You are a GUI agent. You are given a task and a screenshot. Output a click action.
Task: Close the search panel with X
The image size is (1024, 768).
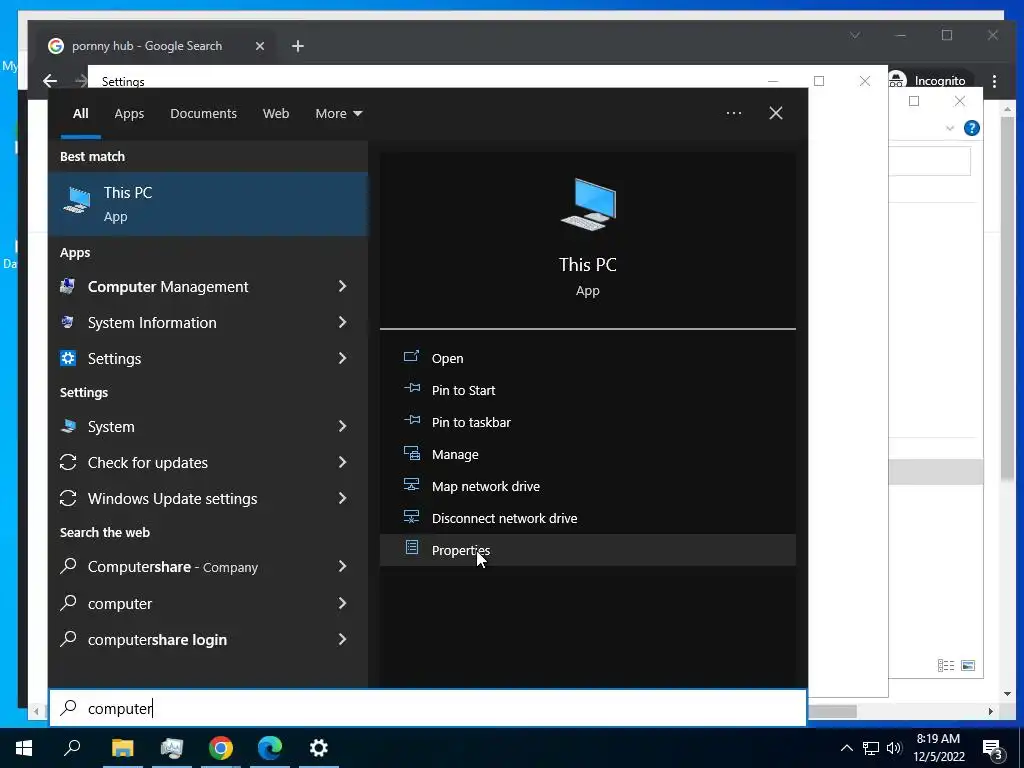point(776,113)
